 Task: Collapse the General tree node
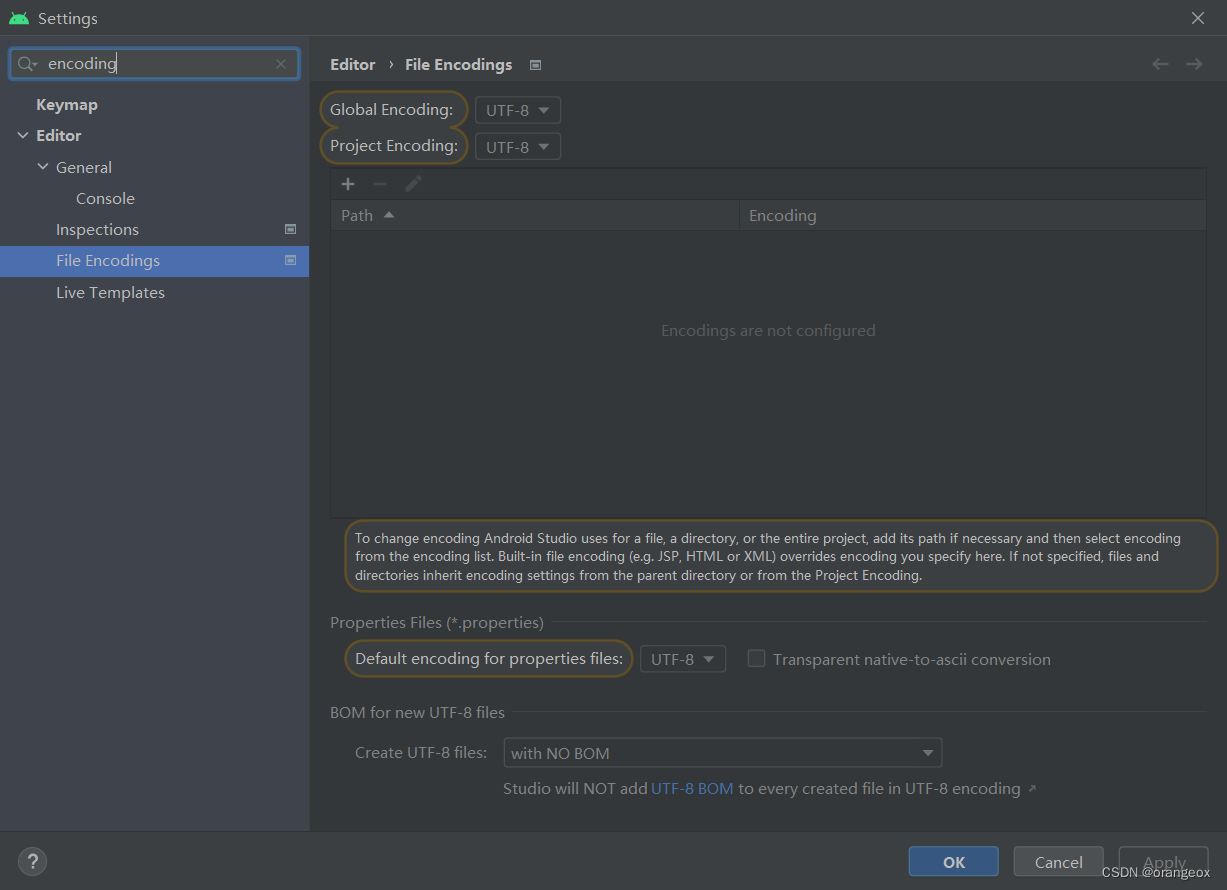(x=43, y=167)
